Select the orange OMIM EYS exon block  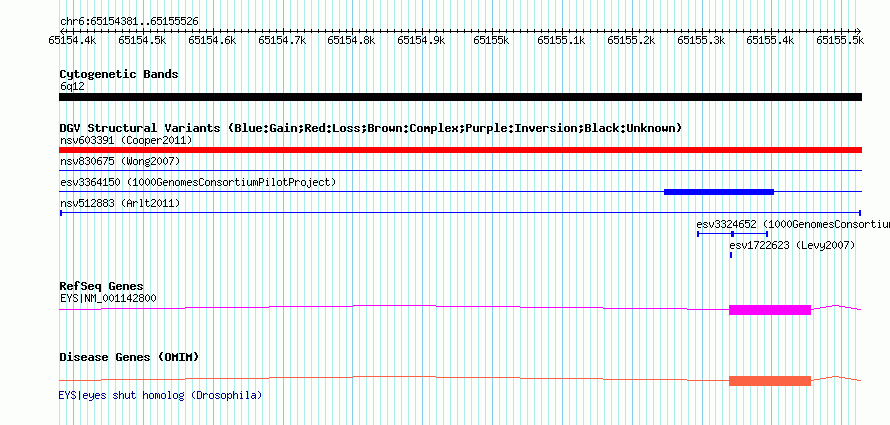click(x=770, y=381)
